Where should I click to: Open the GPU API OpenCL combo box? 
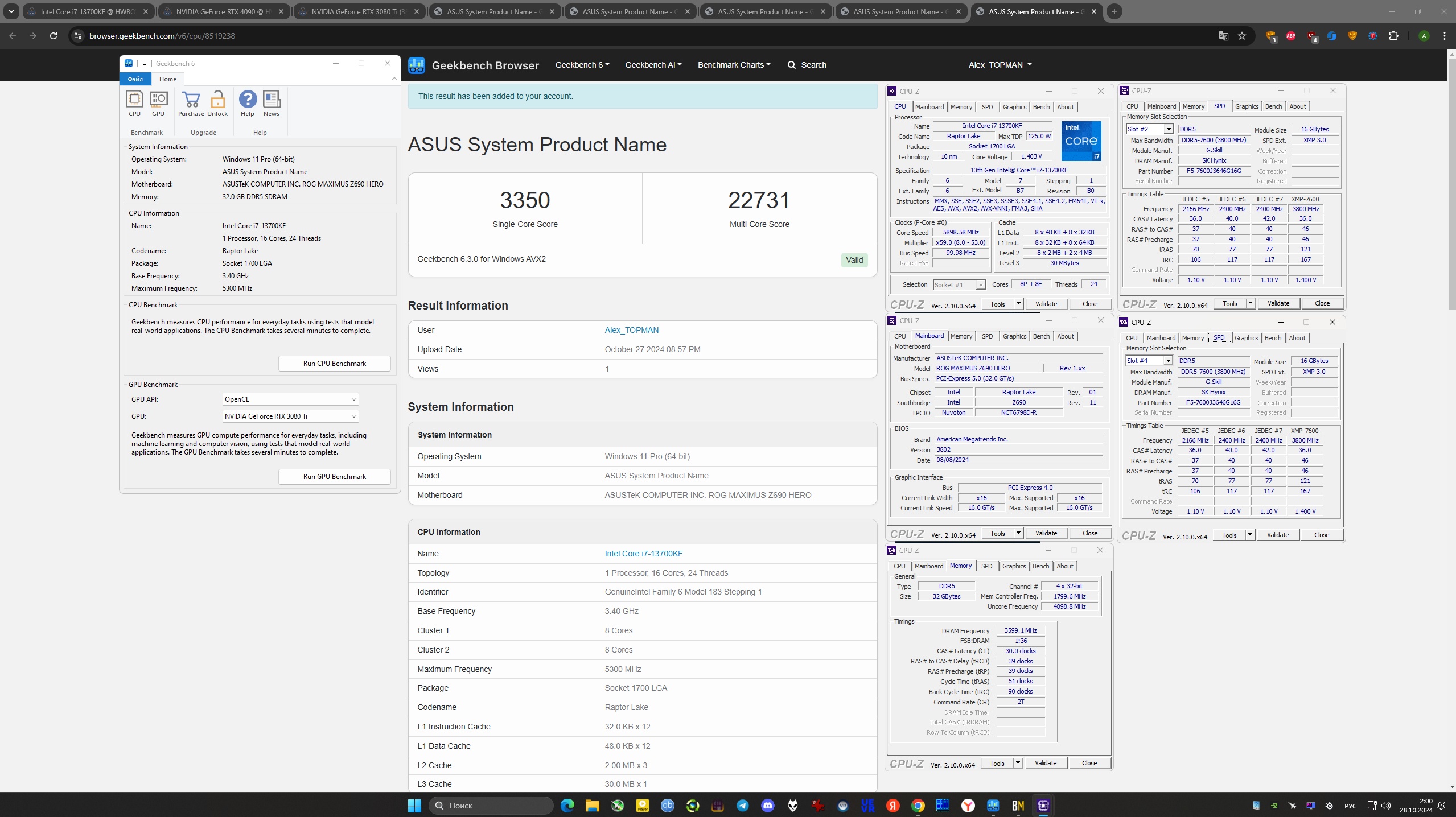tap(290, 399)
